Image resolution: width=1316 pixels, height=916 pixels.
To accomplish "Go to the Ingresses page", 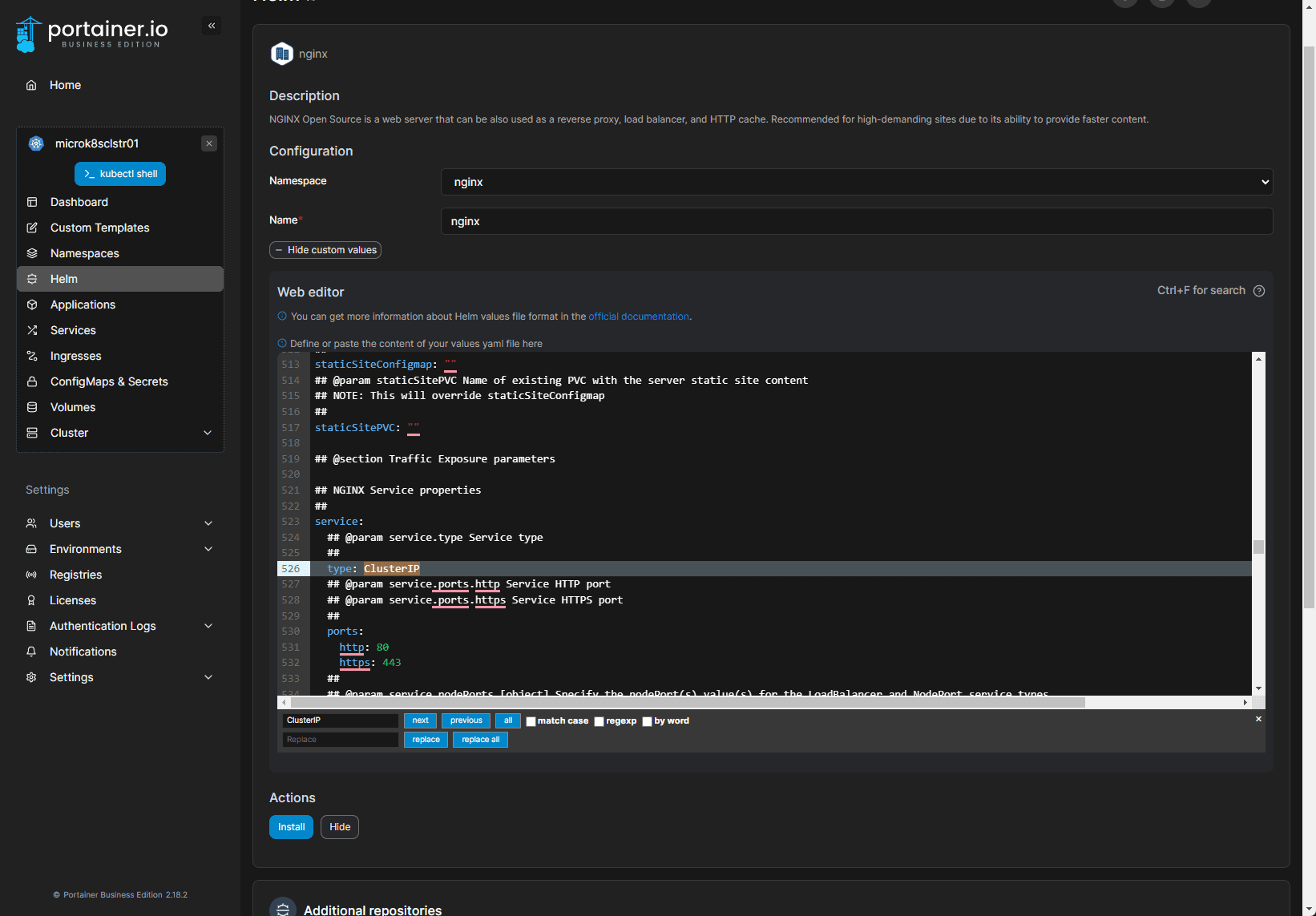I will click(75, 356).
